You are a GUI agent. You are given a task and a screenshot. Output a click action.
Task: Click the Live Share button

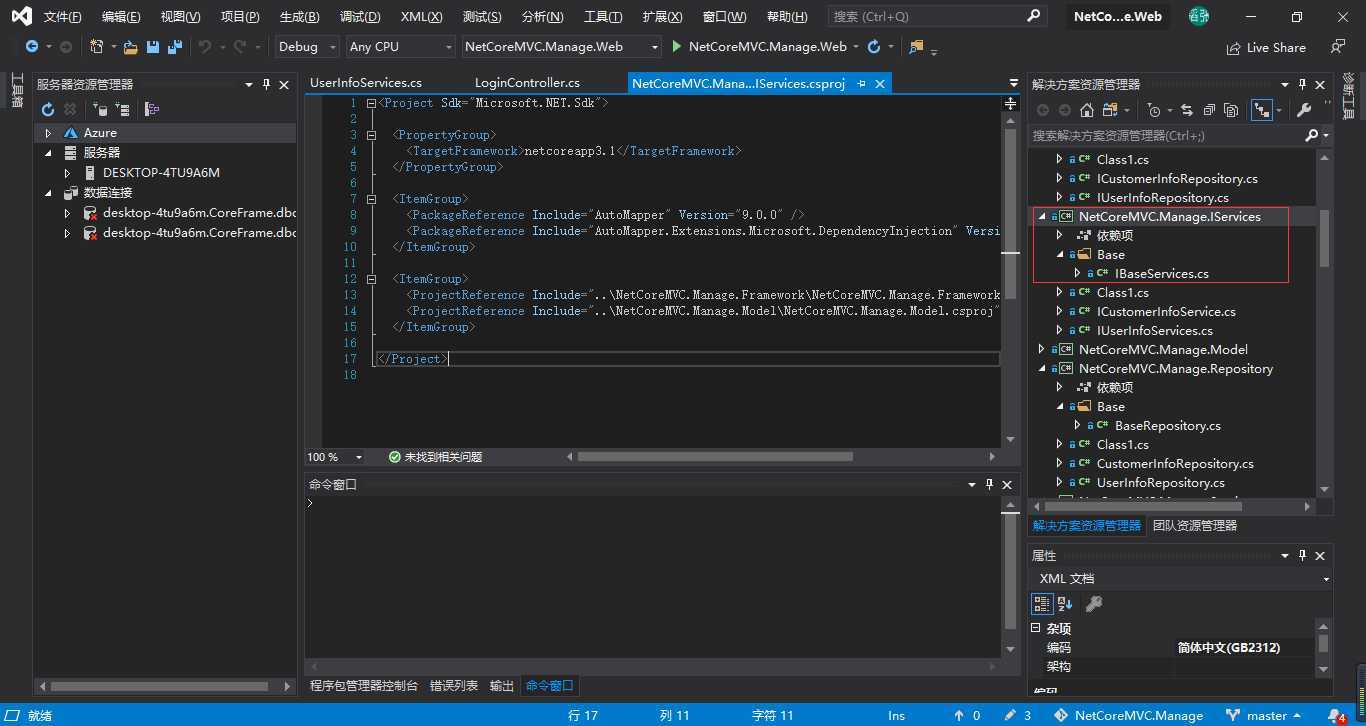[1266, 47]
